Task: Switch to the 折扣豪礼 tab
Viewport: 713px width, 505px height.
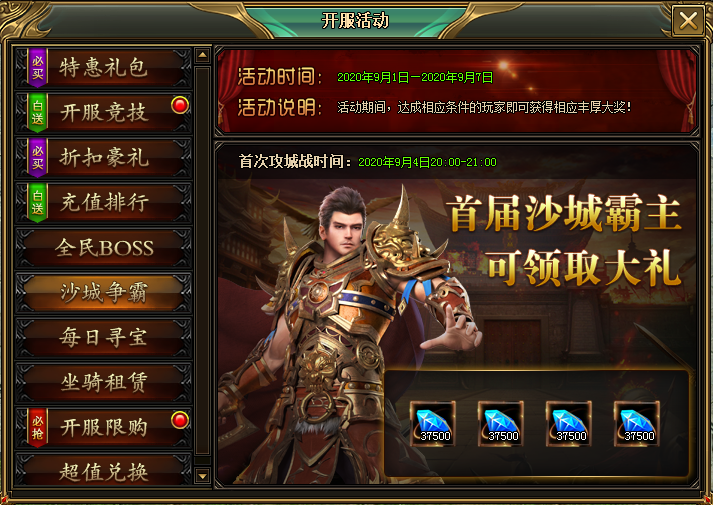Action: coord(104,157)
